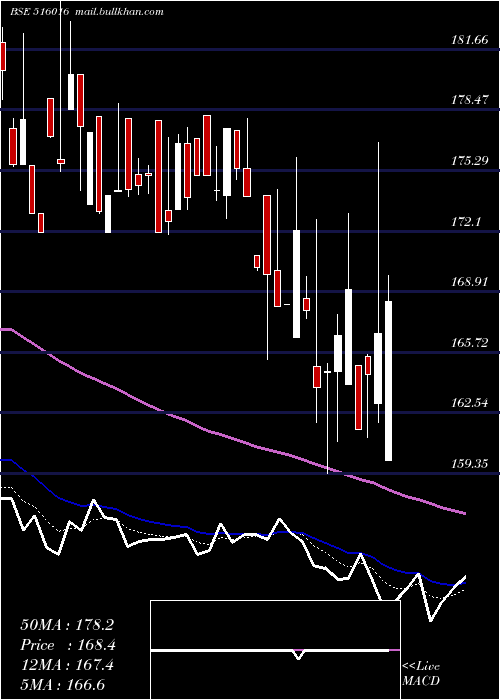This screenshot has width=500, height=700.
Task: Click the 162.54 price level label
Action: pyautogui.click(x=470, y=403)
